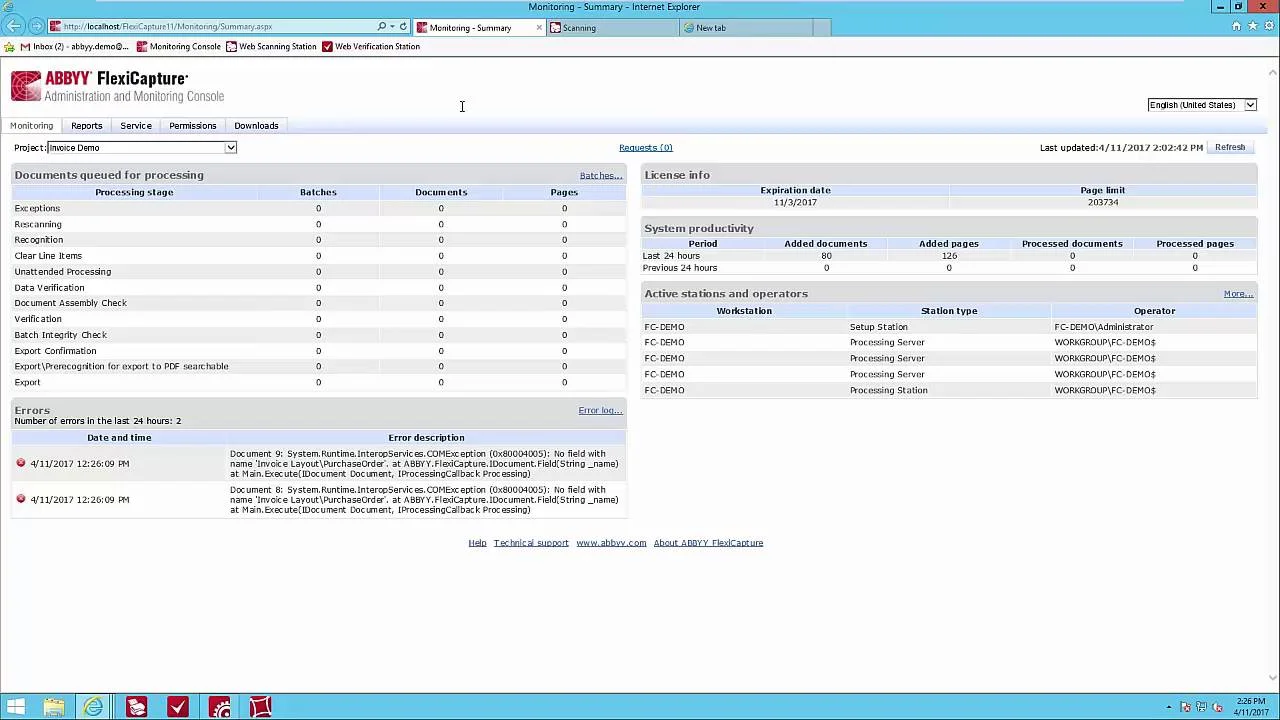Click the Batch Integrity Check stage
Viewport: 1280px width, 720px height.
coord(60,335)
